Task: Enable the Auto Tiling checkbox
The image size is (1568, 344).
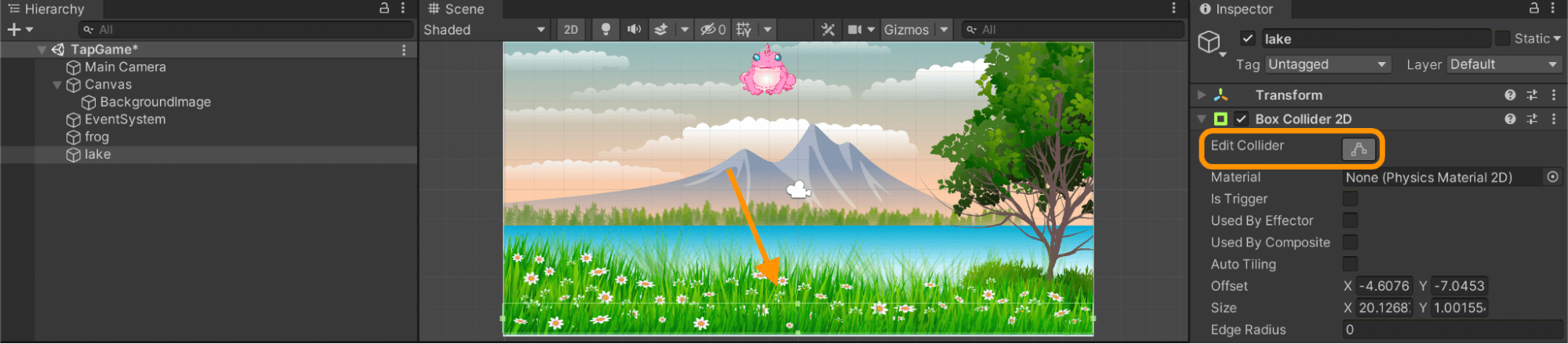Action: (1350, 264)
